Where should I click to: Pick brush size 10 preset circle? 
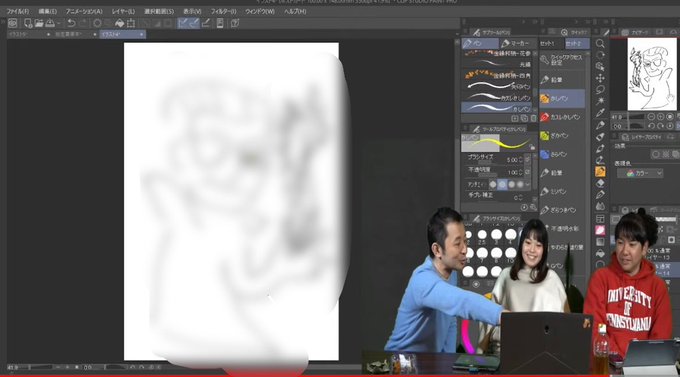coord(511,253)
